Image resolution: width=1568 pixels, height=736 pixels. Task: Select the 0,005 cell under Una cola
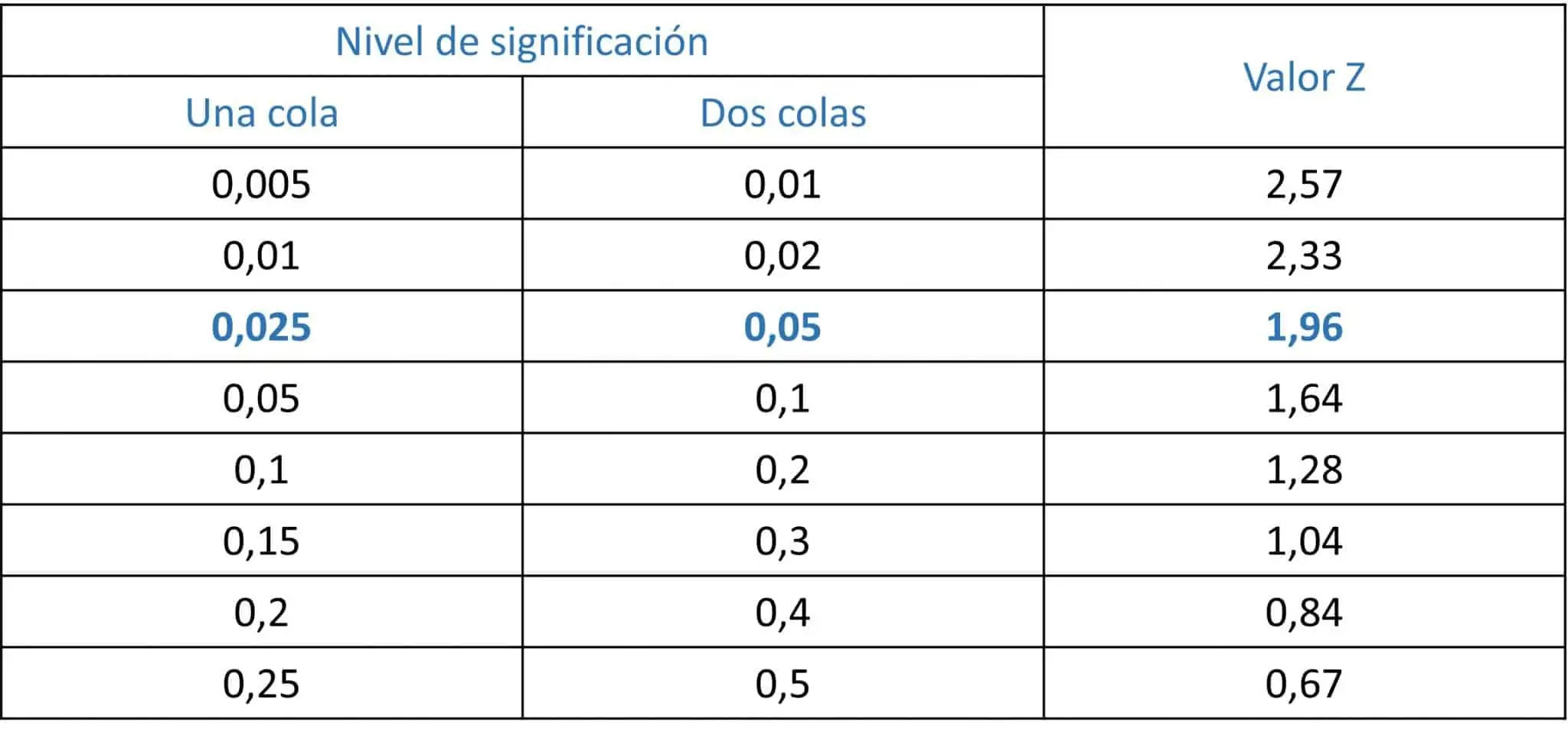[x=261, y=185]
